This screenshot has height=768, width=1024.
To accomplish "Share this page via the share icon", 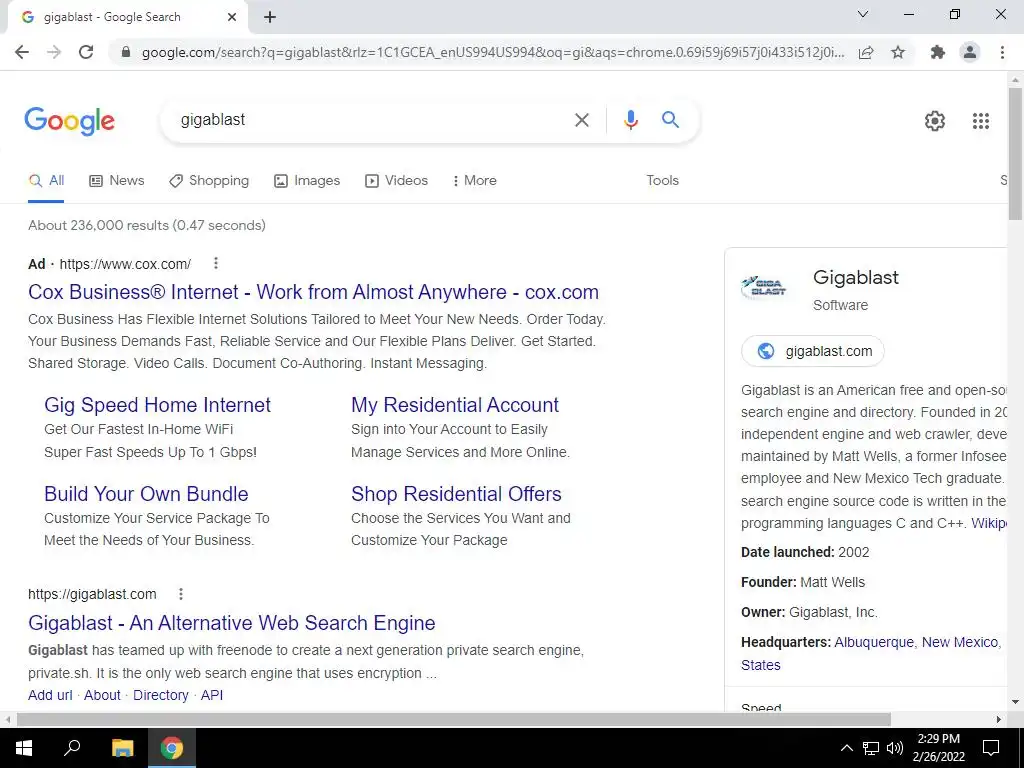I will coord(866,52).
